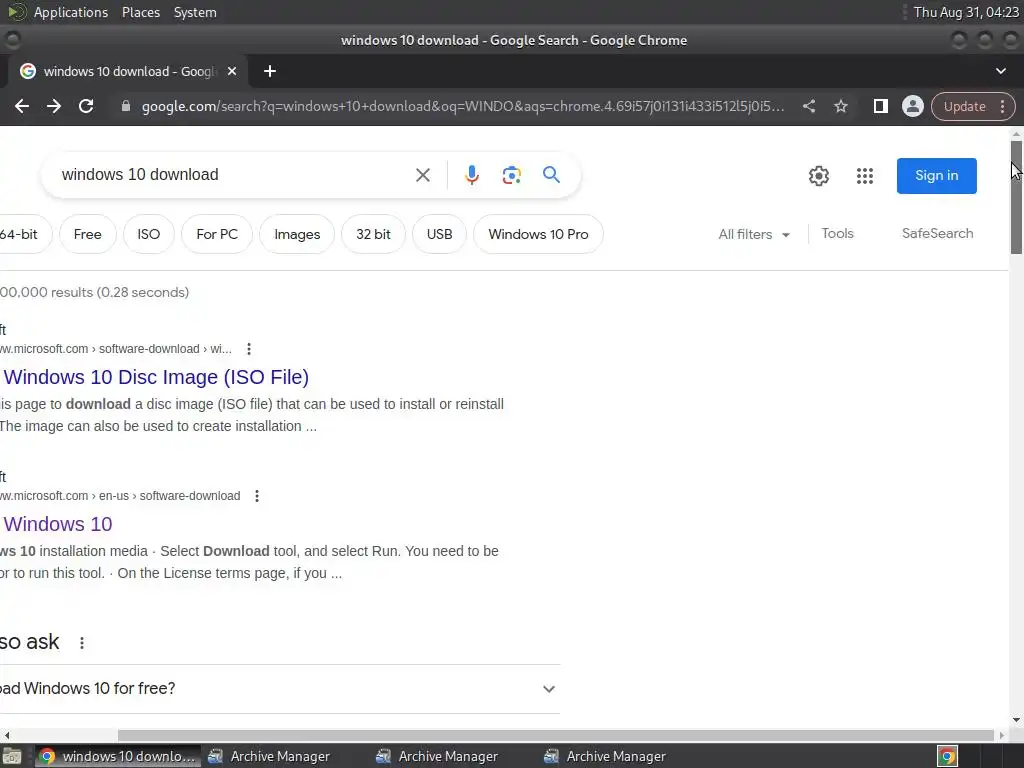Viewport: 1024px width, 768px height.
Task: Search by image with Google Lens
Action: click(x=511, y=175)
